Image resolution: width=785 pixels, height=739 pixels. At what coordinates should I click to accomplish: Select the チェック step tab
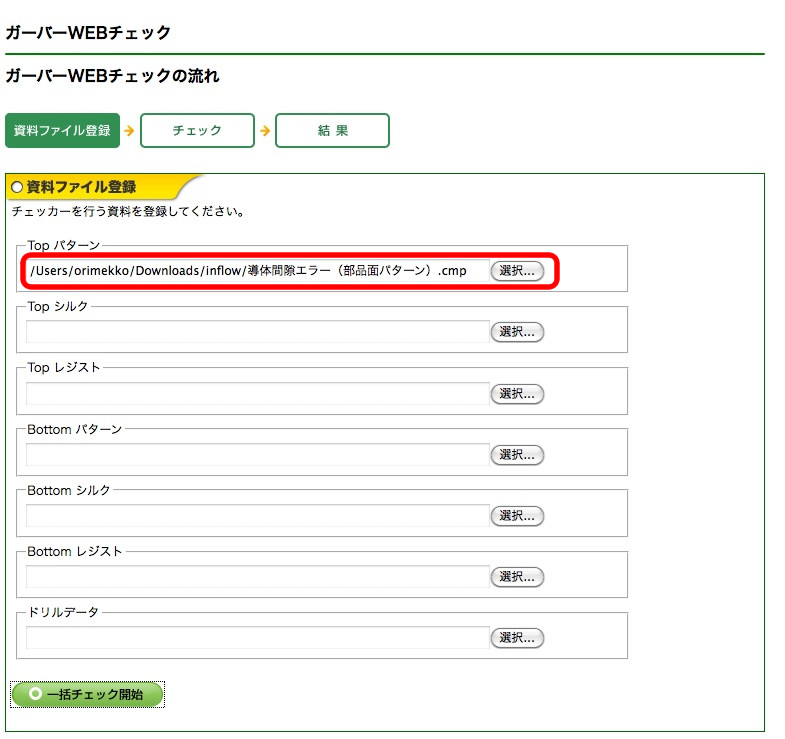pyautogui.click(x=197, y=131)
